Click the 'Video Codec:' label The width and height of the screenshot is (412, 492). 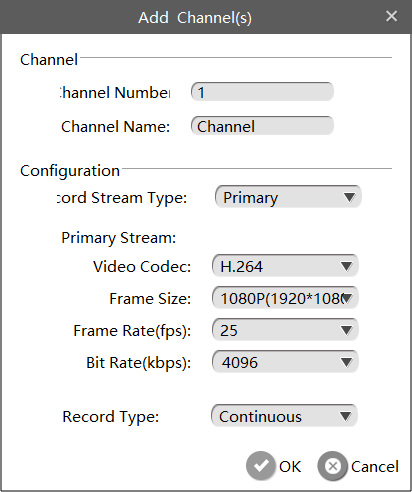coord(142,267)
